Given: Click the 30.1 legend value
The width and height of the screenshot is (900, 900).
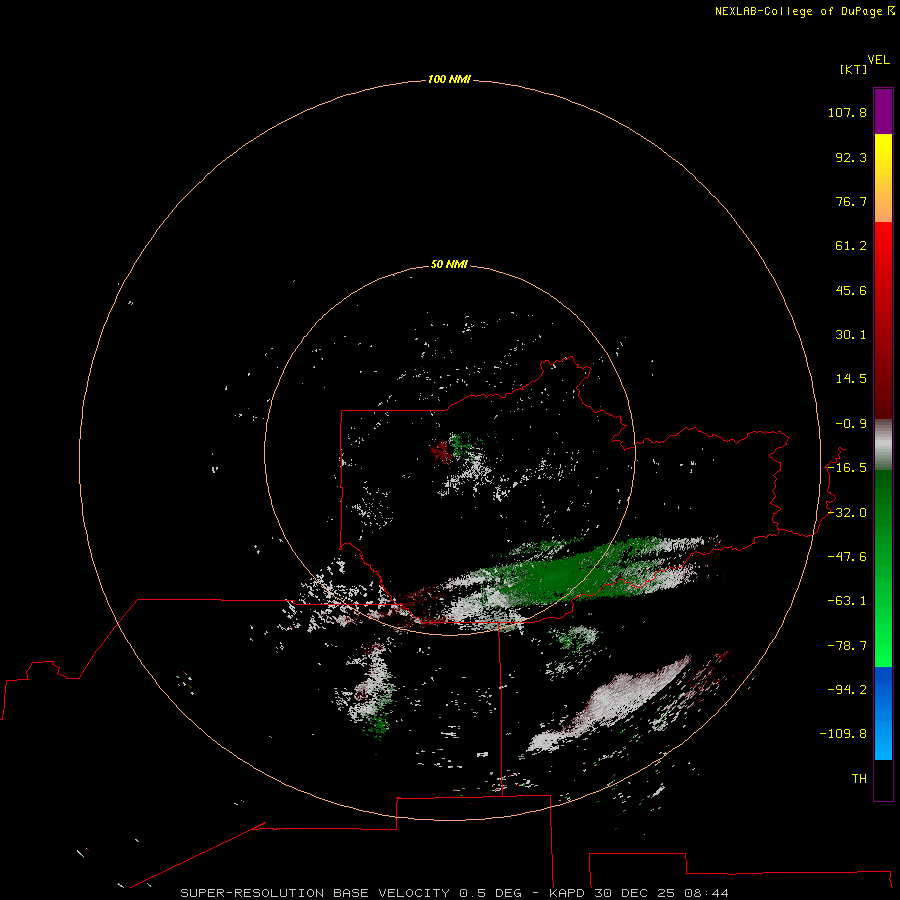Looking at the screenshot, I should (x=851, y=335).
